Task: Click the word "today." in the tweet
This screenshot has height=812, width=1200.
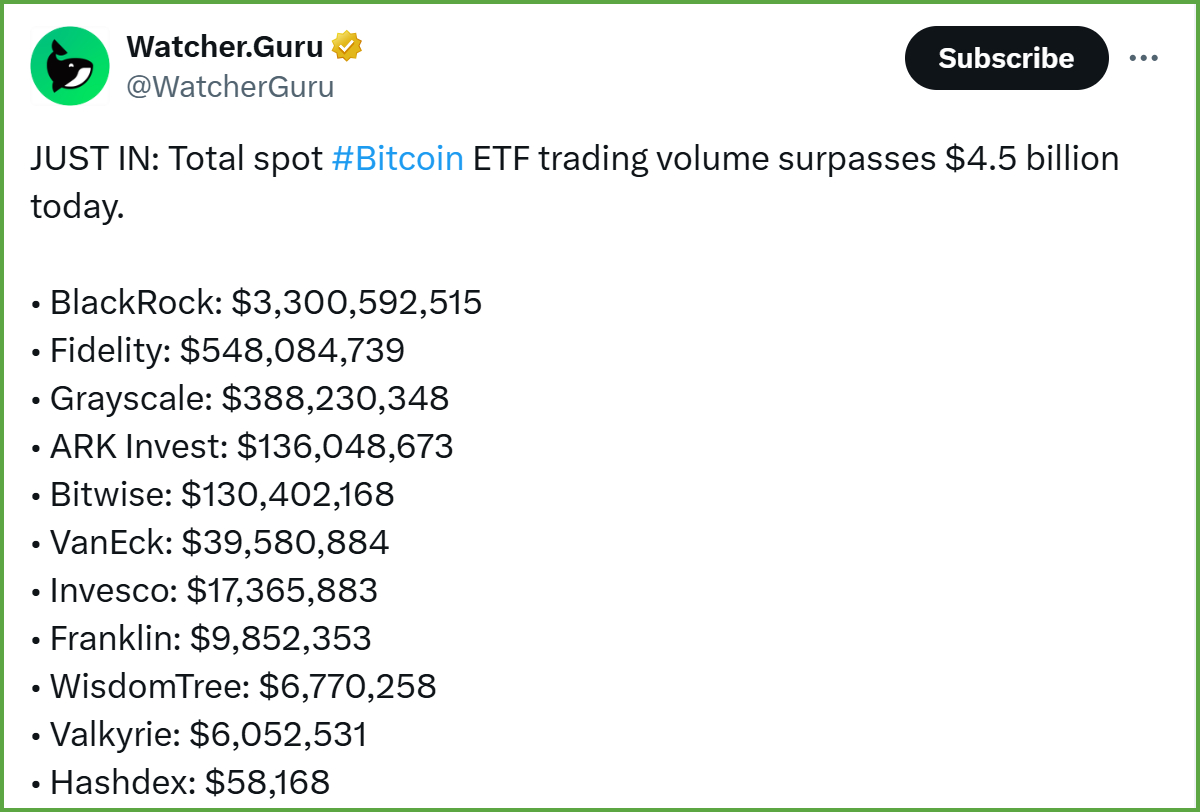Action: click(77, 207)
